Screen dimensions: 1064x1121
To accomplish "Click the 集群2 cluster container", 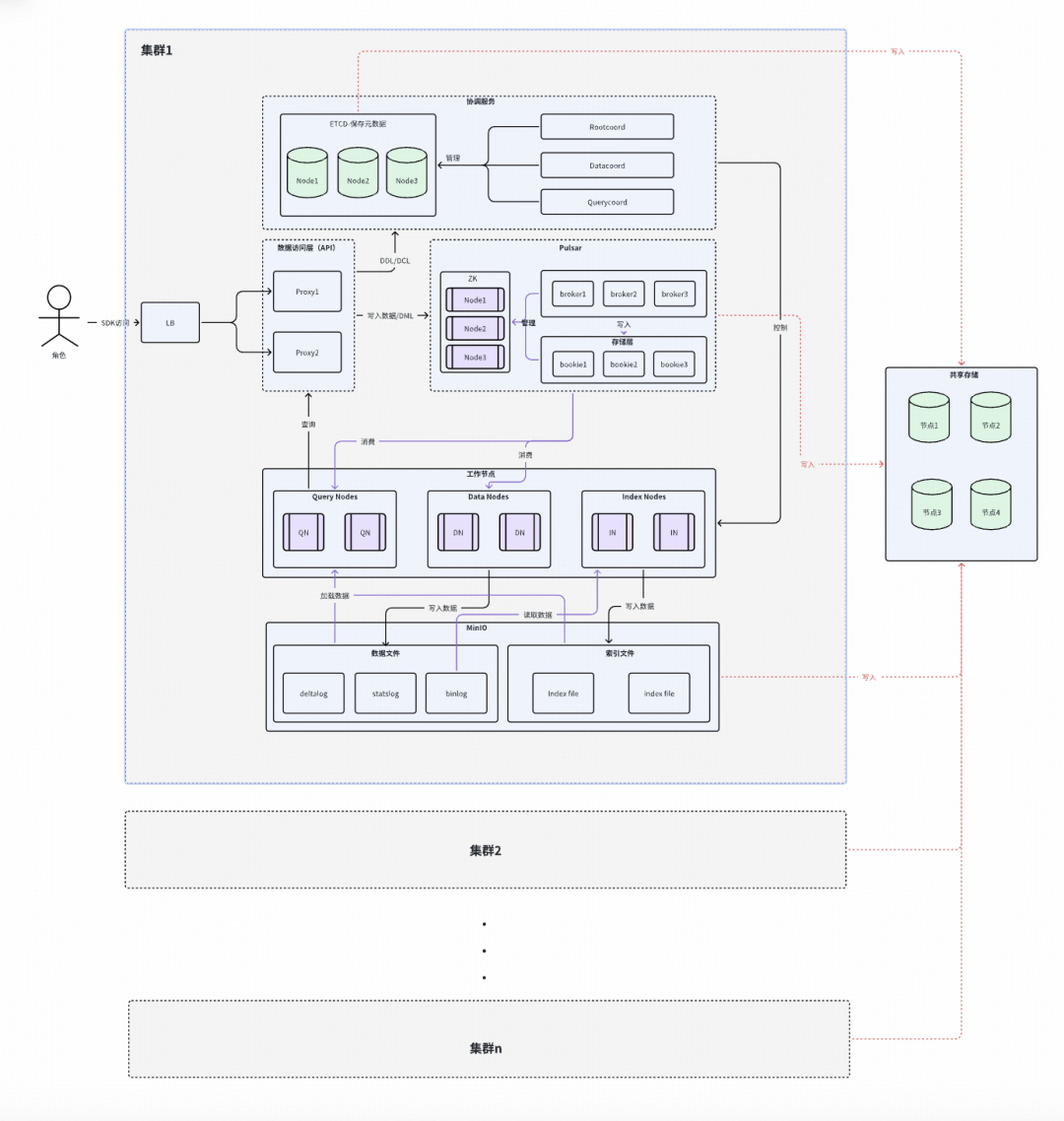I will tap(486, 850).
